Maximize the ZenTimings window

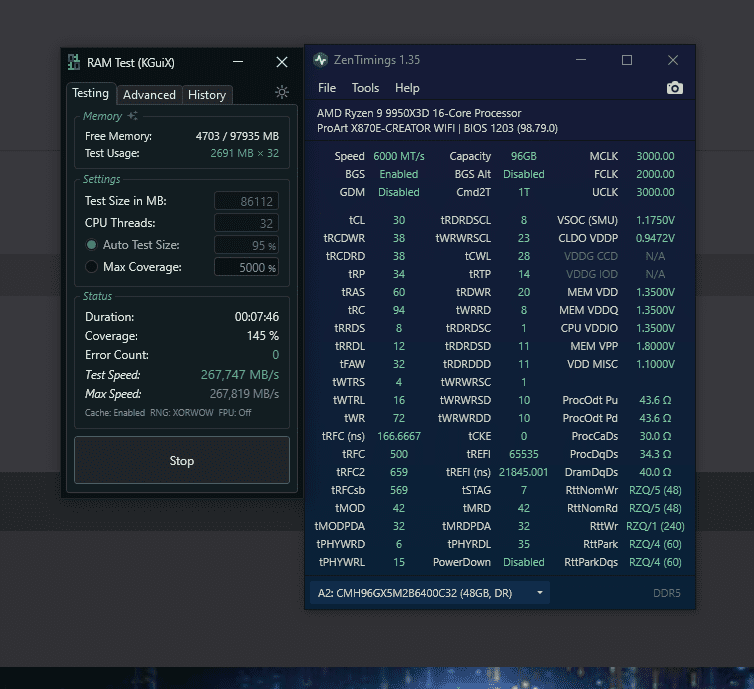coord(627,60)
